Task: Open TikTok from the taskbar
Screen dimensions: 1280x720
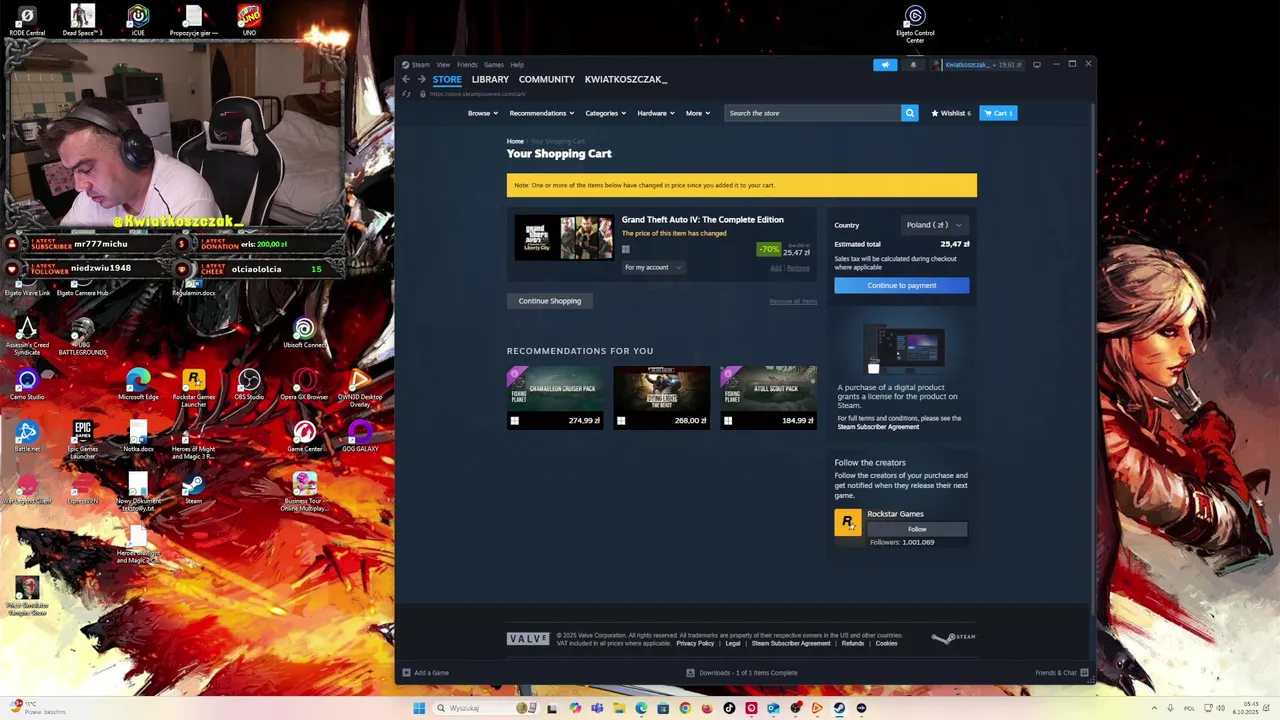Action: tap(729, 708)
